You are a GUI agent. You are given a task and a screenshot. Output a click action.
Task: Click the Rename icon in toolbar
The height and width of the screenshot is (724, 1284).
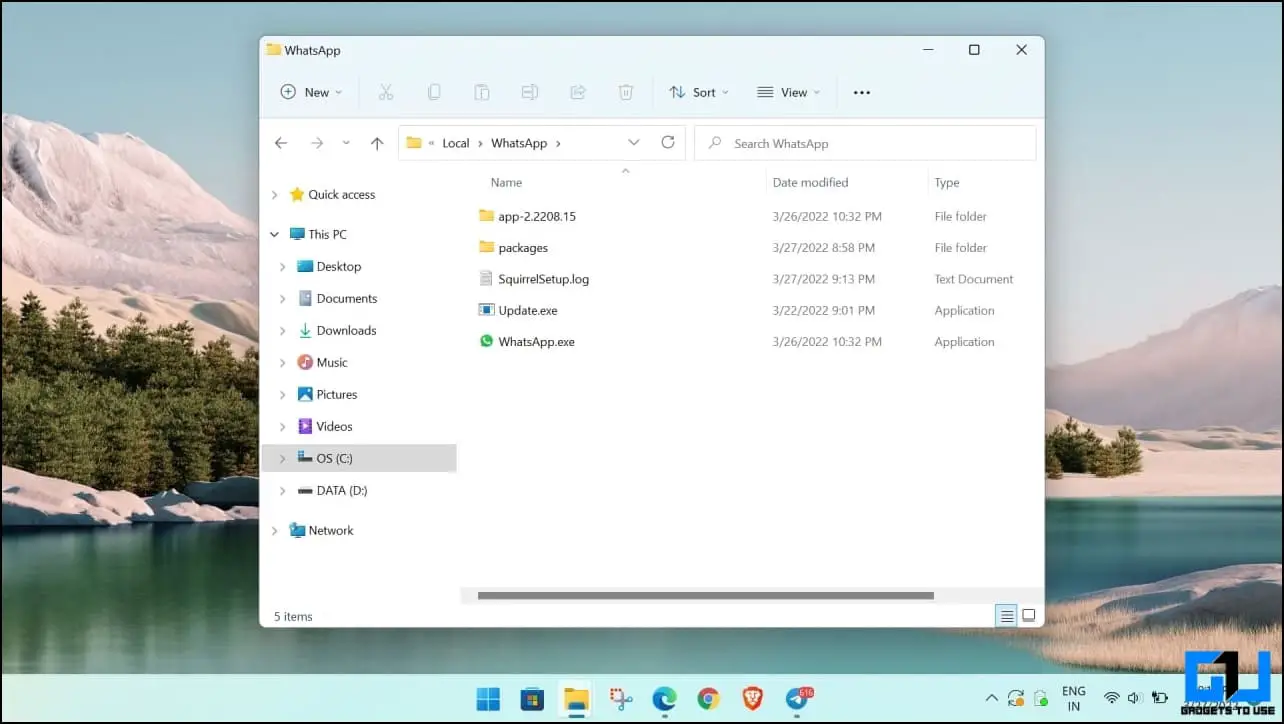coord(530,92)
